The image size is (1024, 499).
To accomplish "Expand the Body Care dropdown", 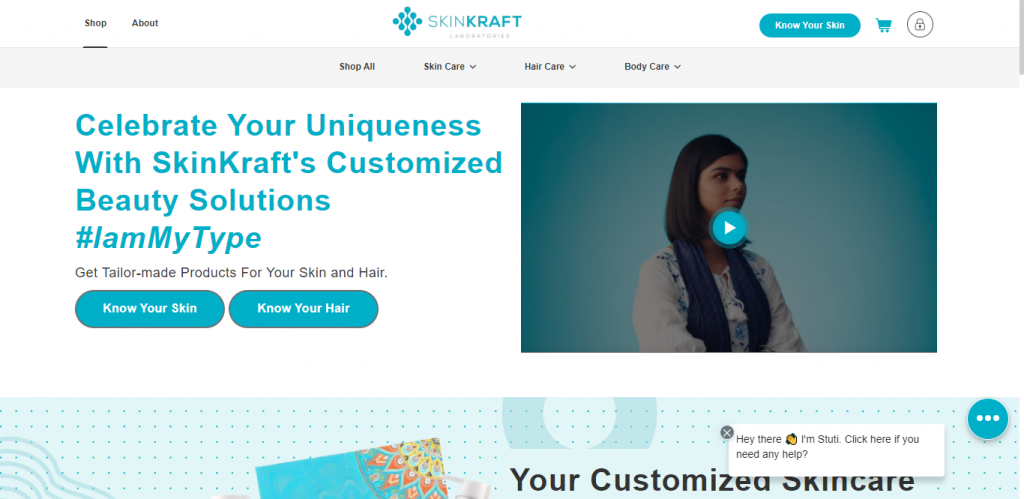I will click(652, 67).
